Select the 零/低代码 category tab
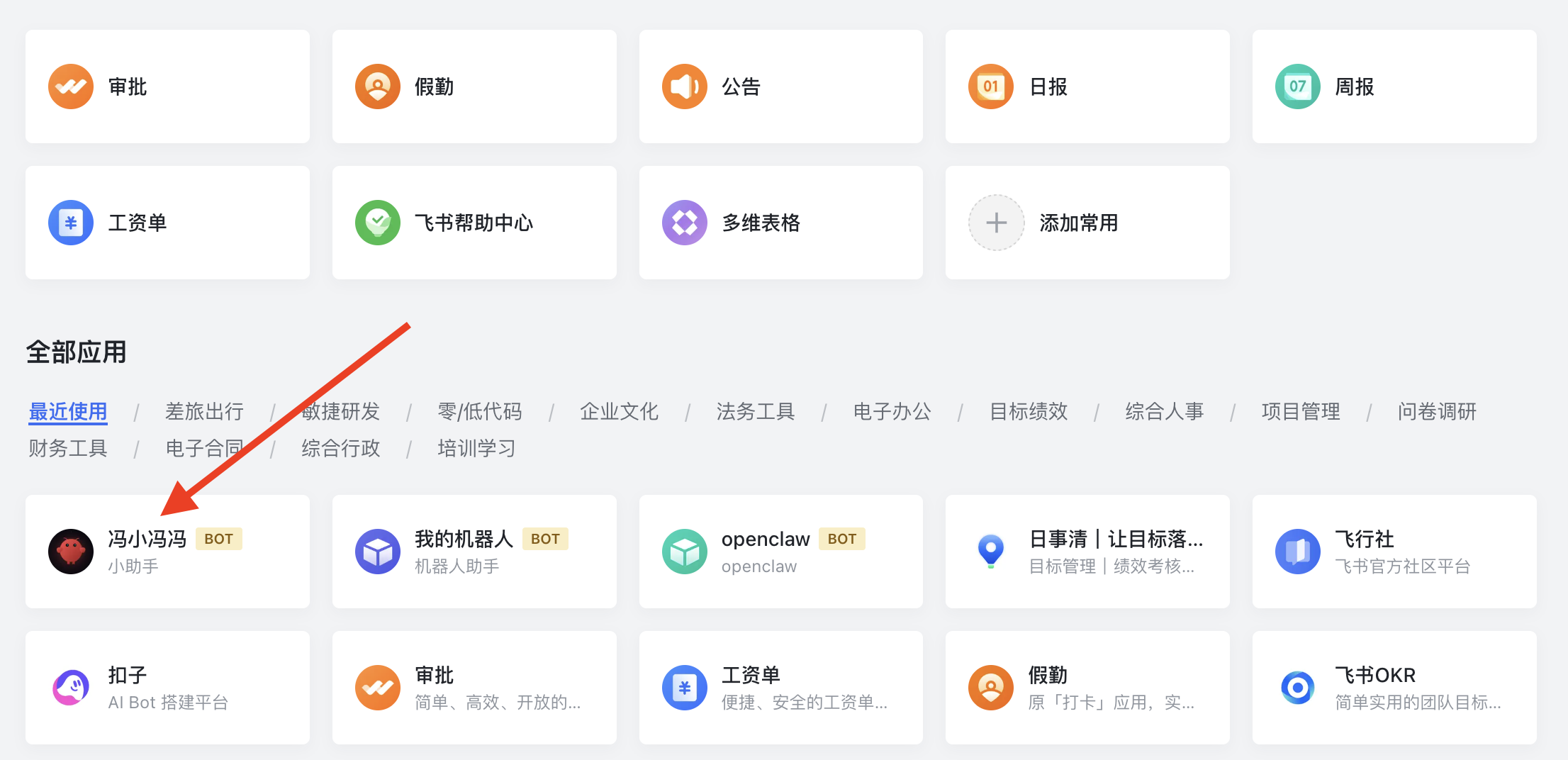This screenshot has width=1568, height=760. tap(480, 411)
